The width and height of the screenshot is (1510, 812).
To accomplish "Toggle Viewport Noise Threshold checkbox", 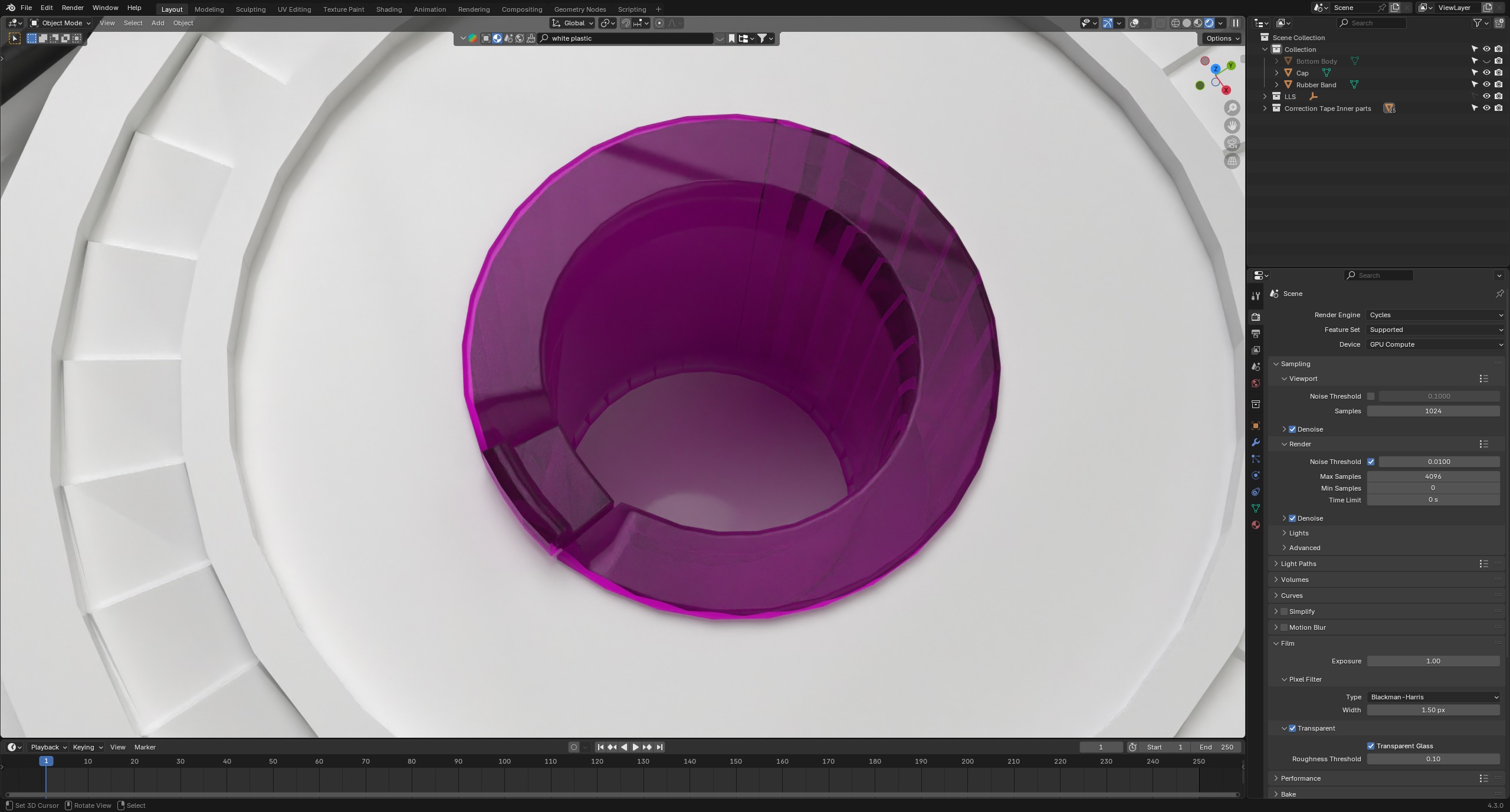I will pyautogui.click(x=1371, y=396).
